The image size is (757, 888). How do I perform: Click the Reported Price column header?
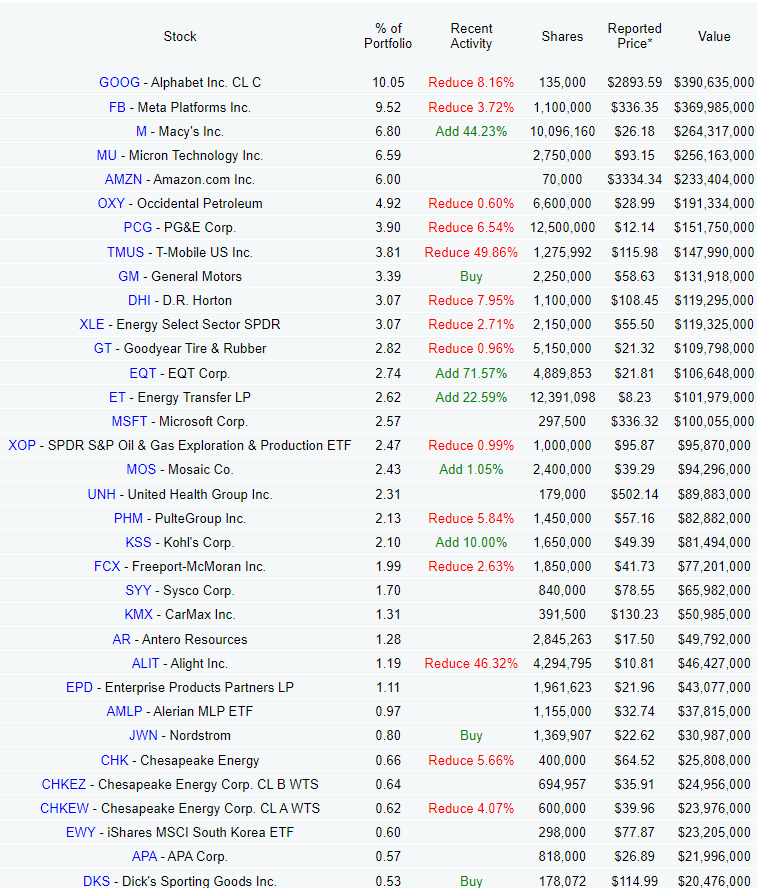[635, 36]
